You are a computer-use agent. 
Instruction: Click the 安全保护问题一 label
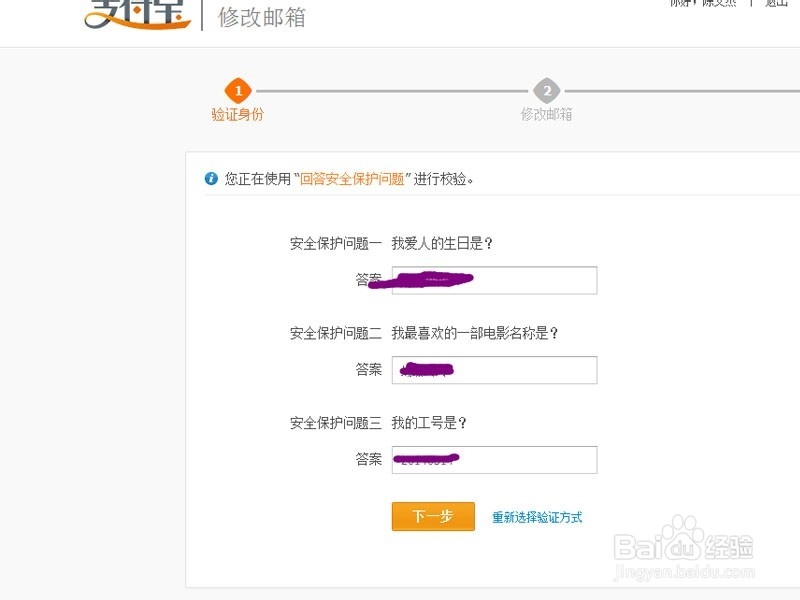pyautogui.click(x=336, y=243)
